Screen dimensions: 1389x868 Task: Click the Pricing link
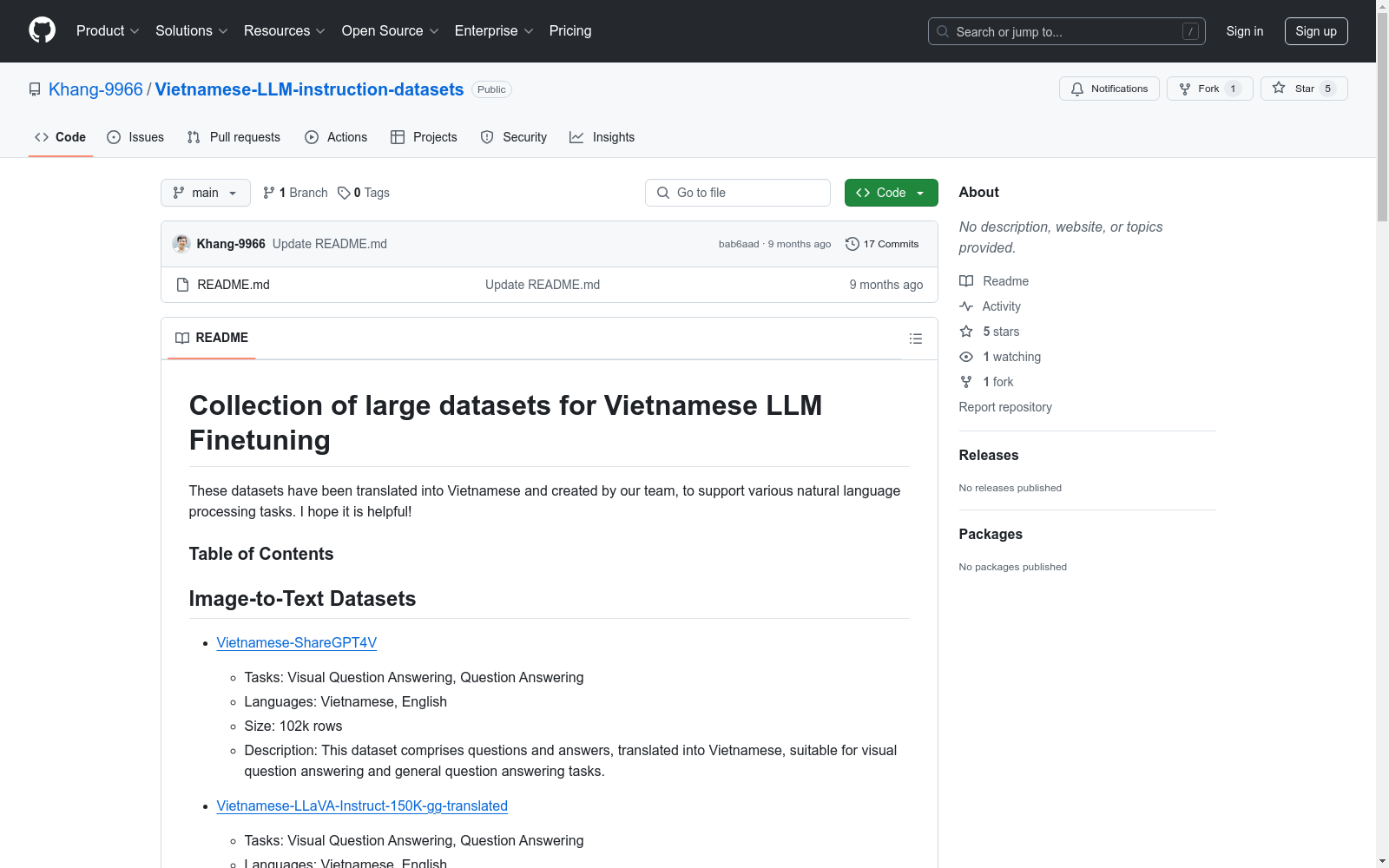570,31
